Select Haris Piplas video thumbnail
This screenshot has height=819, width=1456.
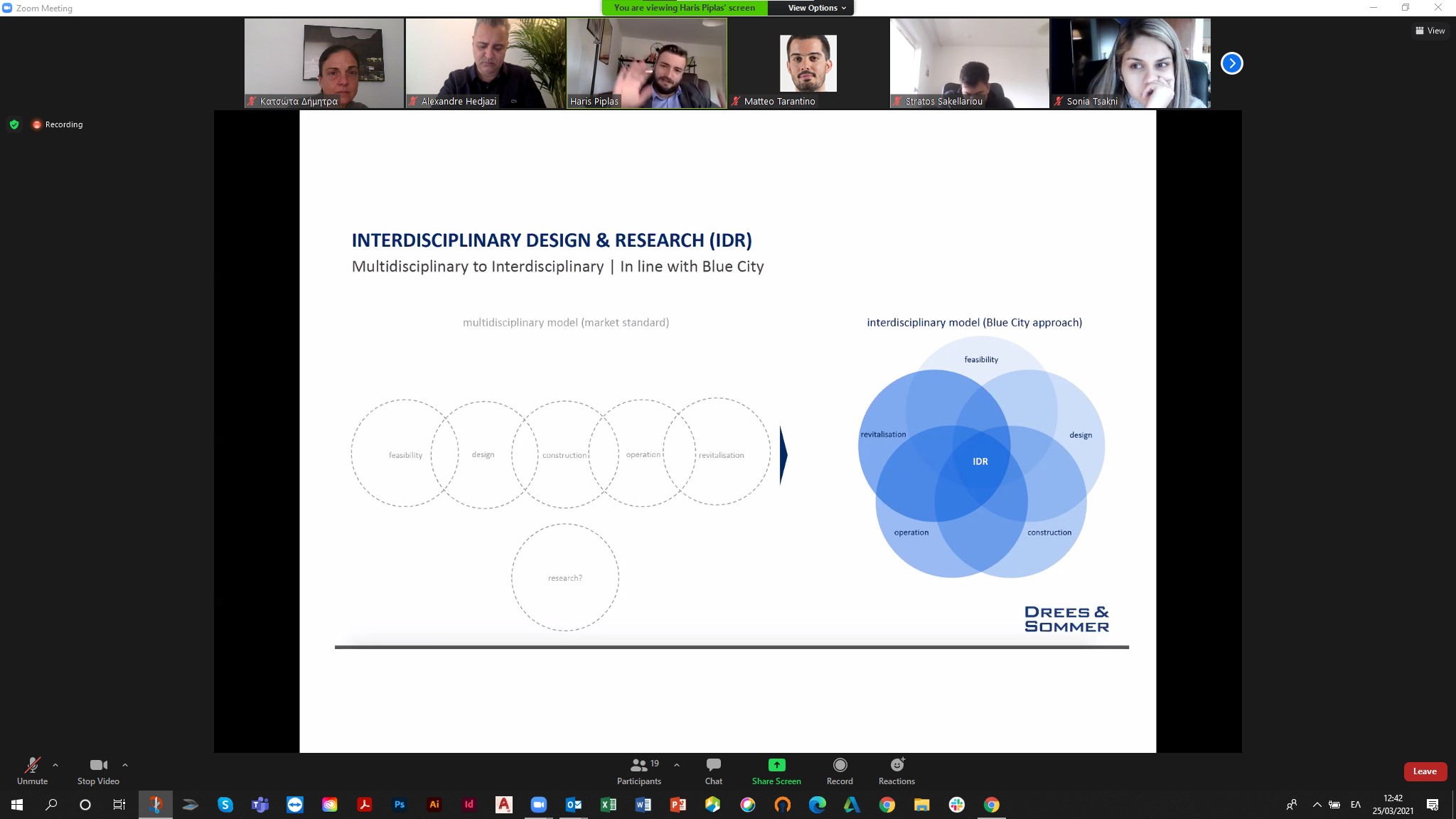647,63
